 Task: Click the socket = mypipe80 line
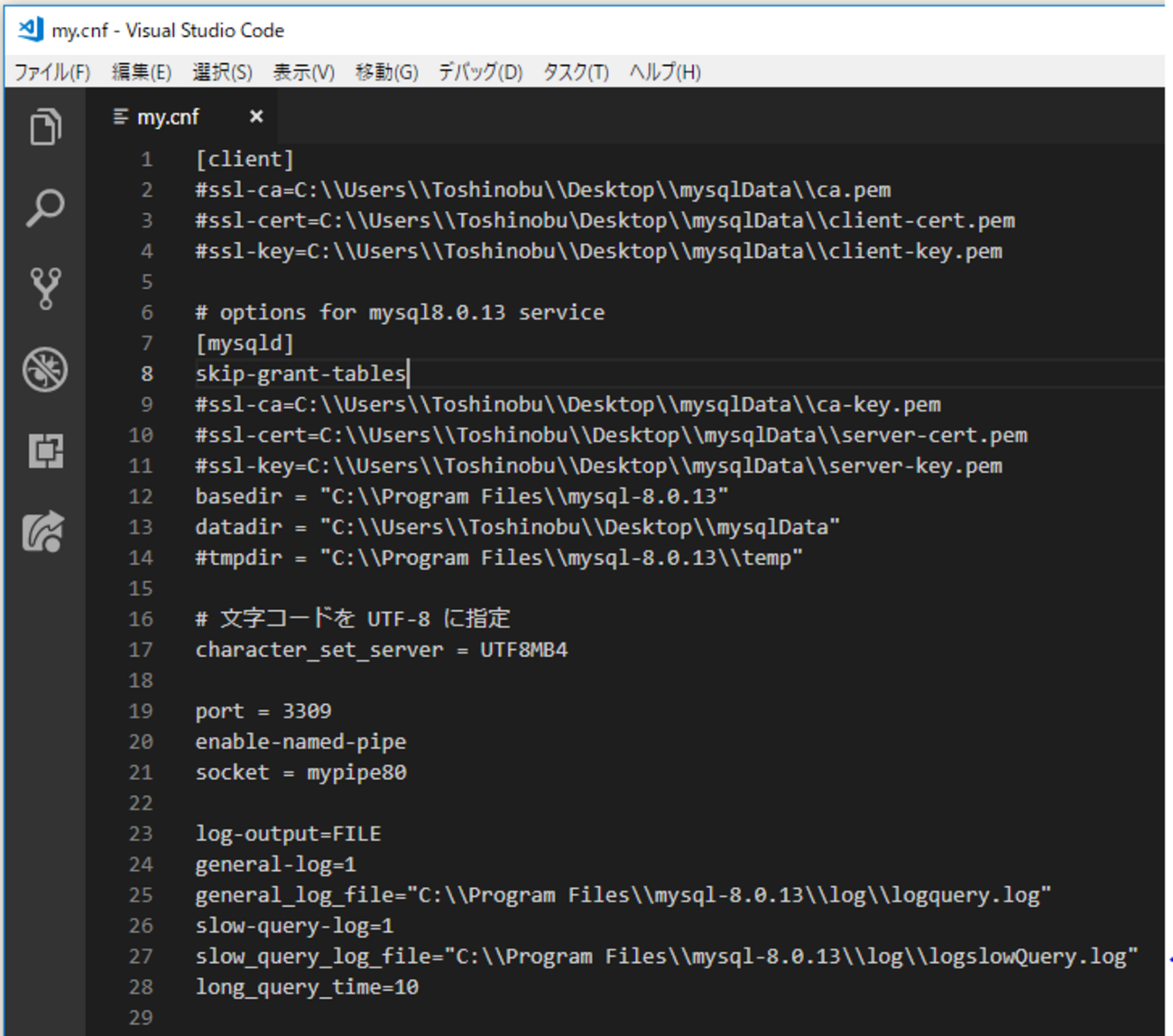[300, 773]
